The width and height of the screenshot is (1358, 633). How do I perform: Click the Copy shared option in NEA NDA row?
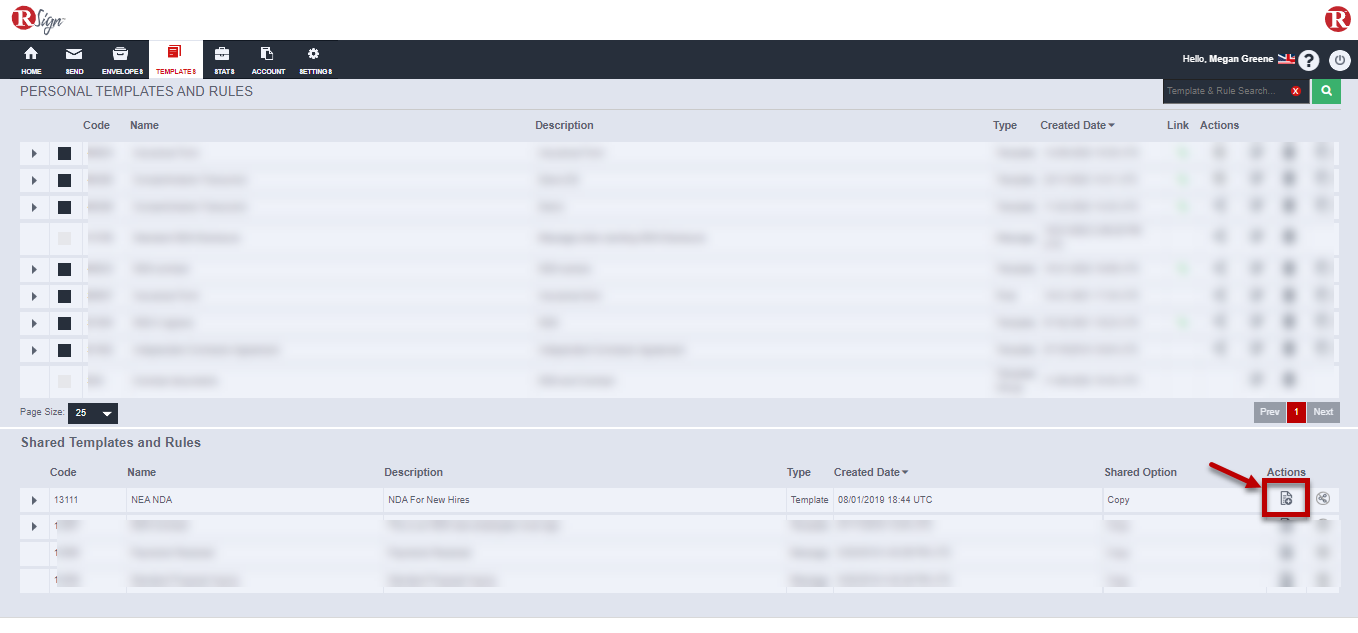tap(1118, 500)
